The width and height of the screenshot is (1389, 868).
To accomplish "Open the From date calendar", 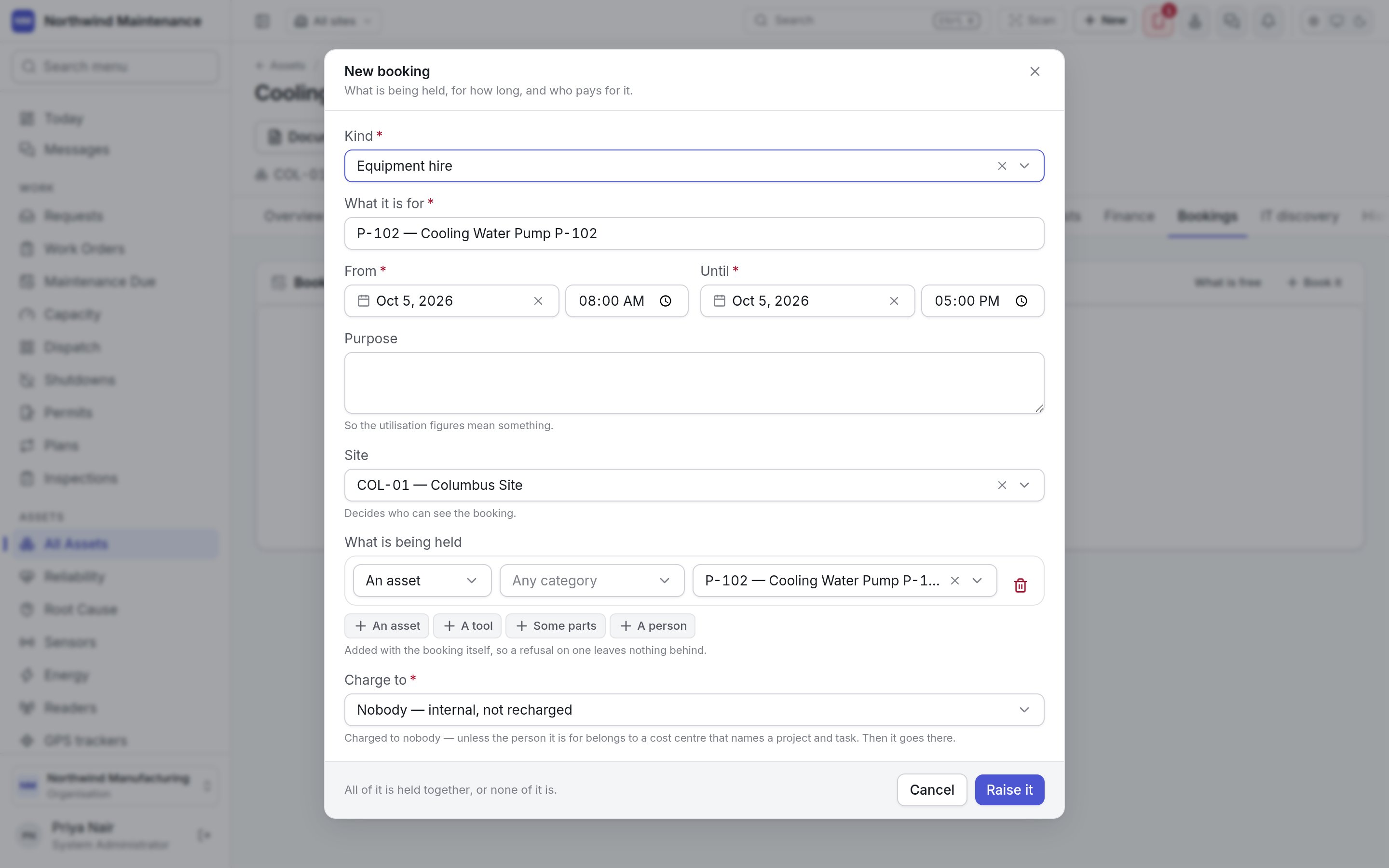I will coord(363,301).
